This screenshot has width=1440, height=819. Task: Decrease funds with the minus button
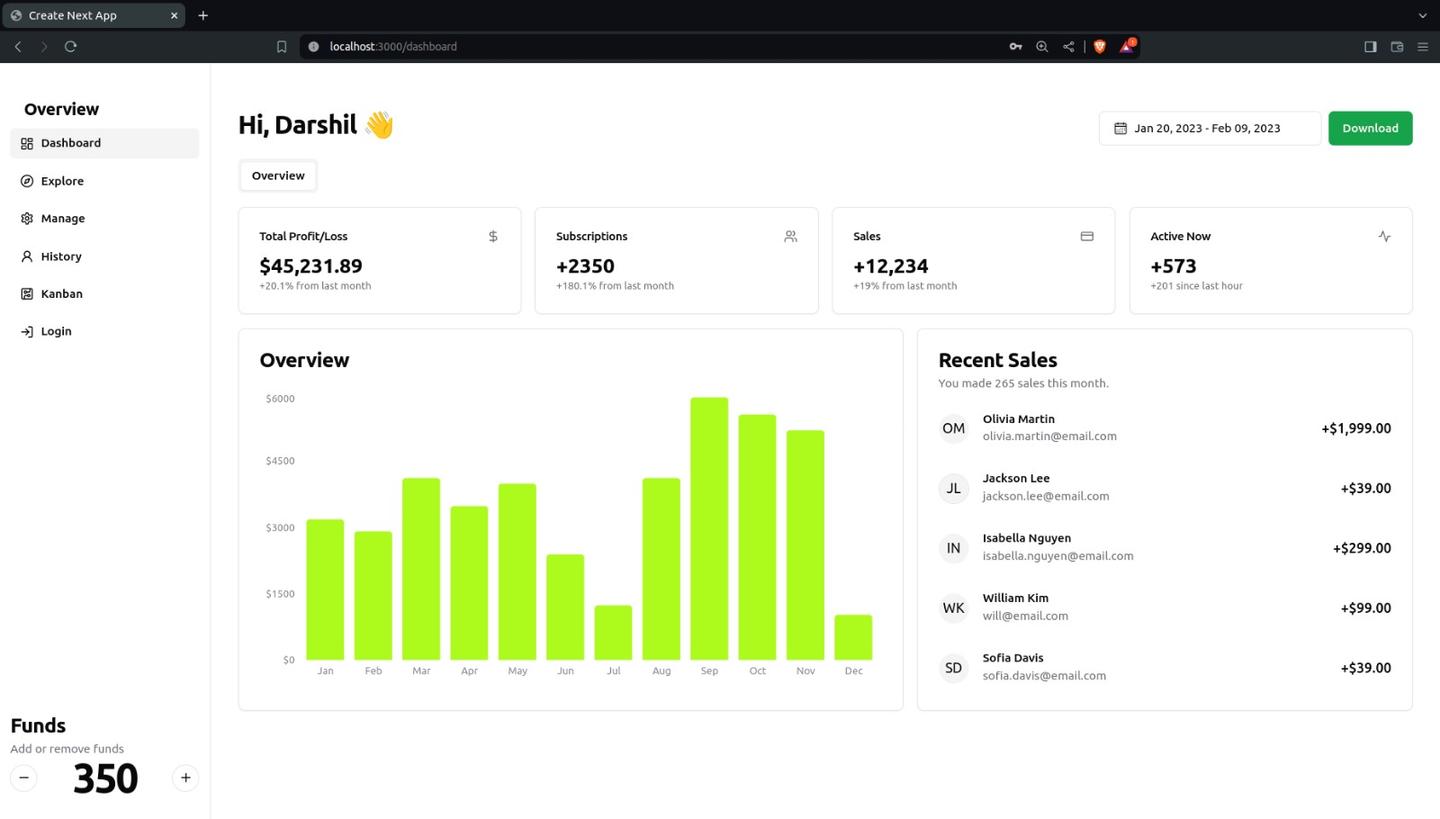click(x=24, y=778)
